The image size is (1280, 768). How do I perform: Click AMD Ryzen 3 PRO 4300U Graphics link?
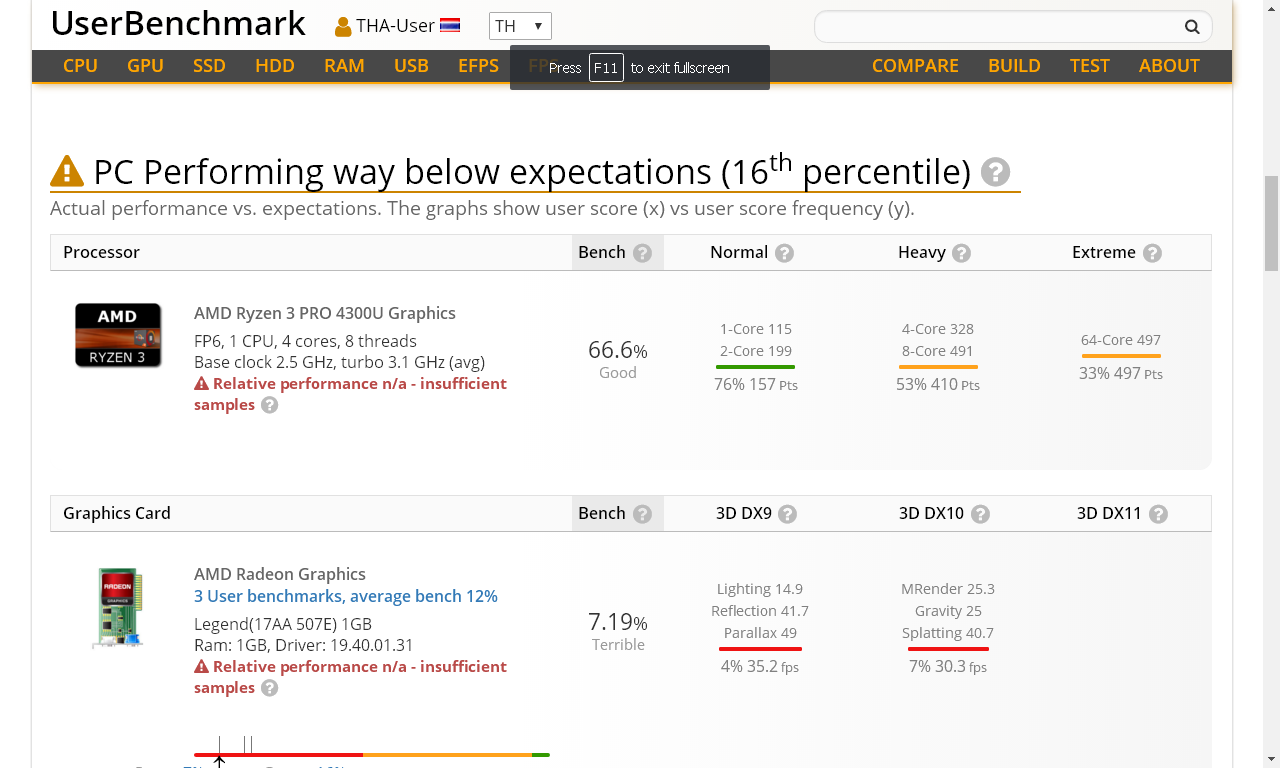[x=325, y=313]
